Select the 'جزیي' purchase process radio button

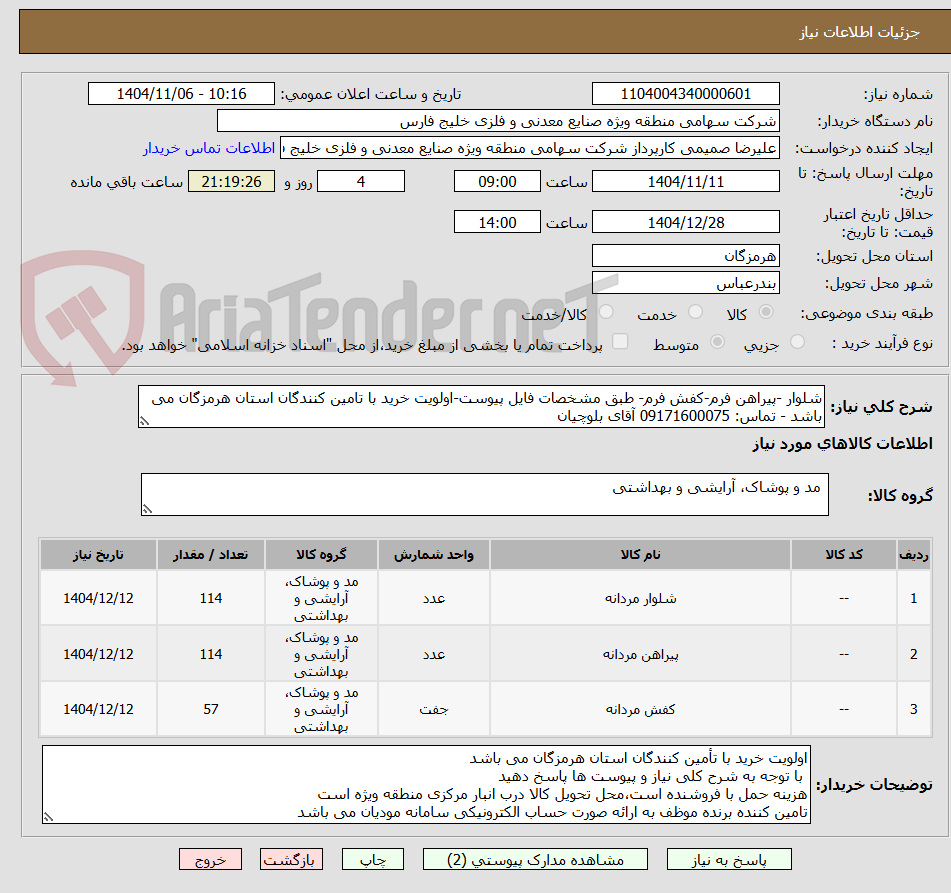click(797, 341)
